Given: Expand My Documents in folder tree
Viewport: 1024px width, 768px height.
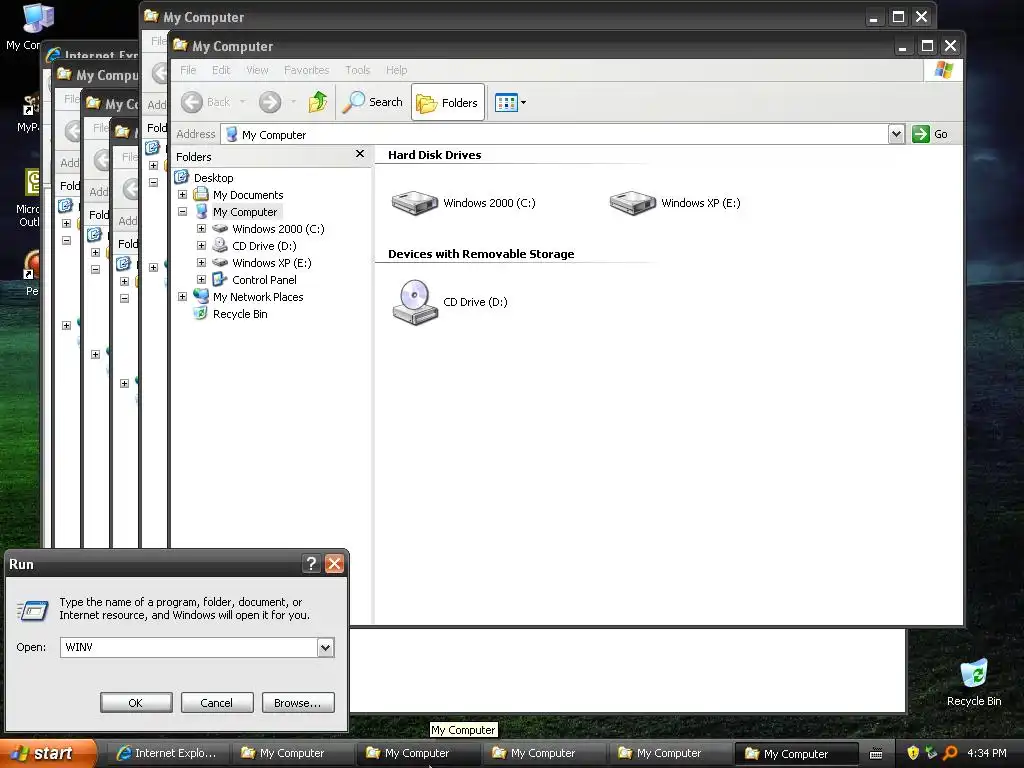Looking at the screenshot, I should click(183, 195).
